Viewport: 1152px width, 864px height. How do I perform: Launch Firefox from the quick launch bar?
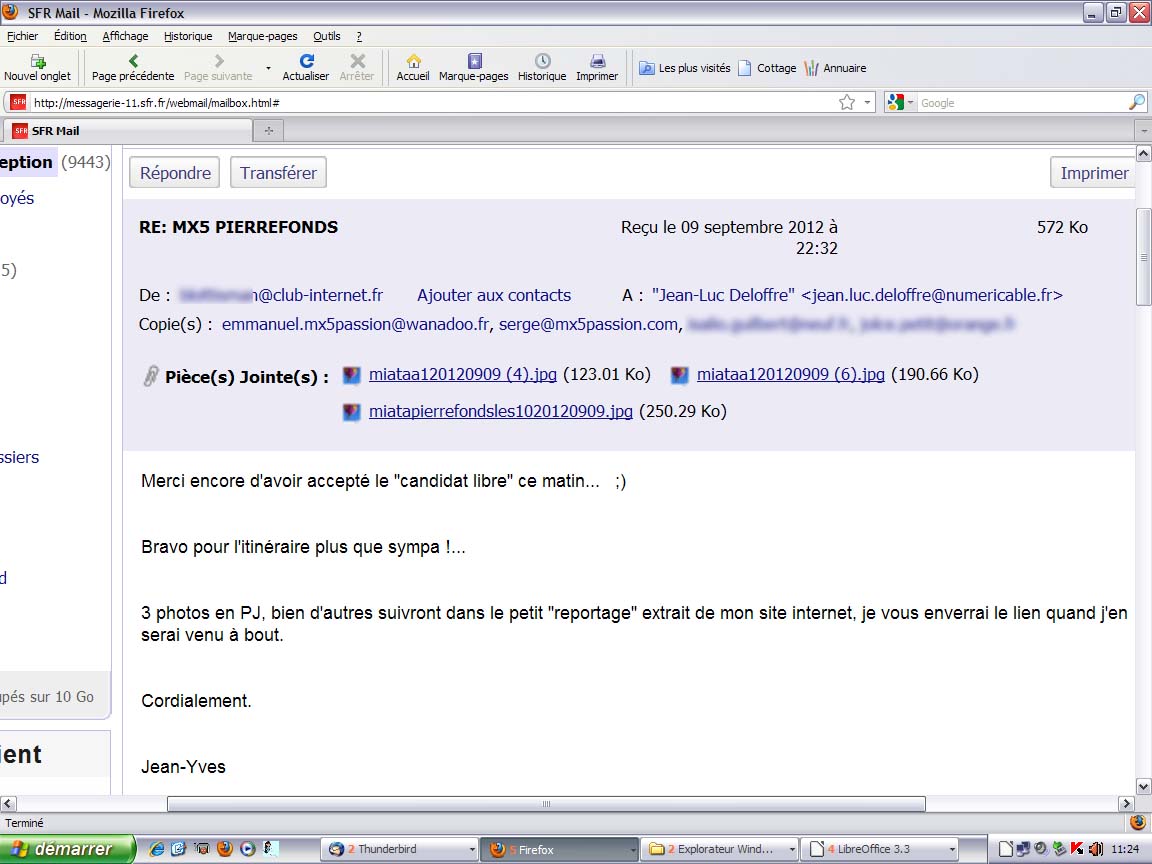click(x=225, y=849)
